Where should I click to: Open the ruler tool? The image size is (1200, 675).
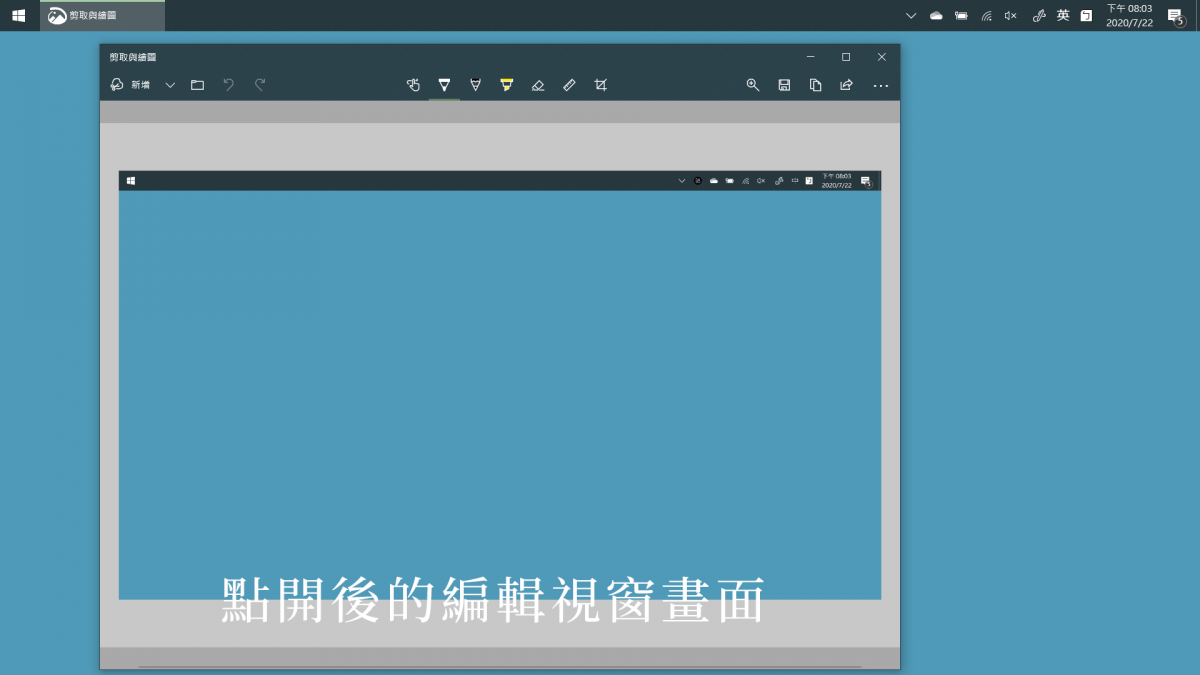point(569,85)
